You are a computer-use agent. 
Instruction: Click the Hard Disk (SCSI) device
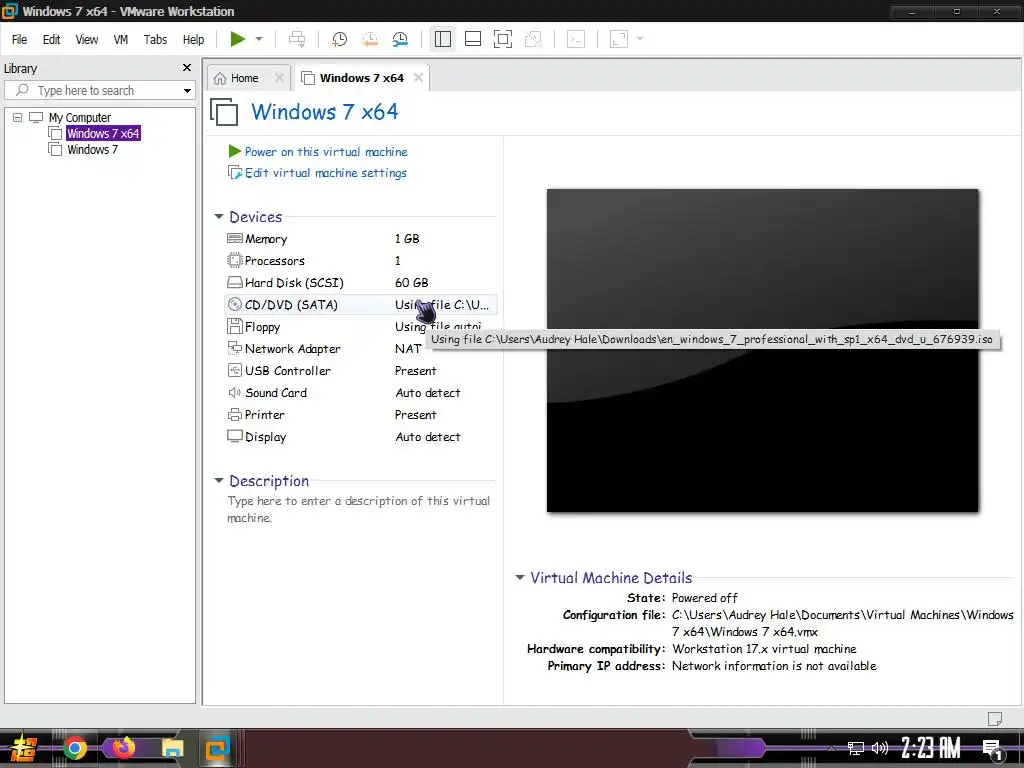[360, 283]
